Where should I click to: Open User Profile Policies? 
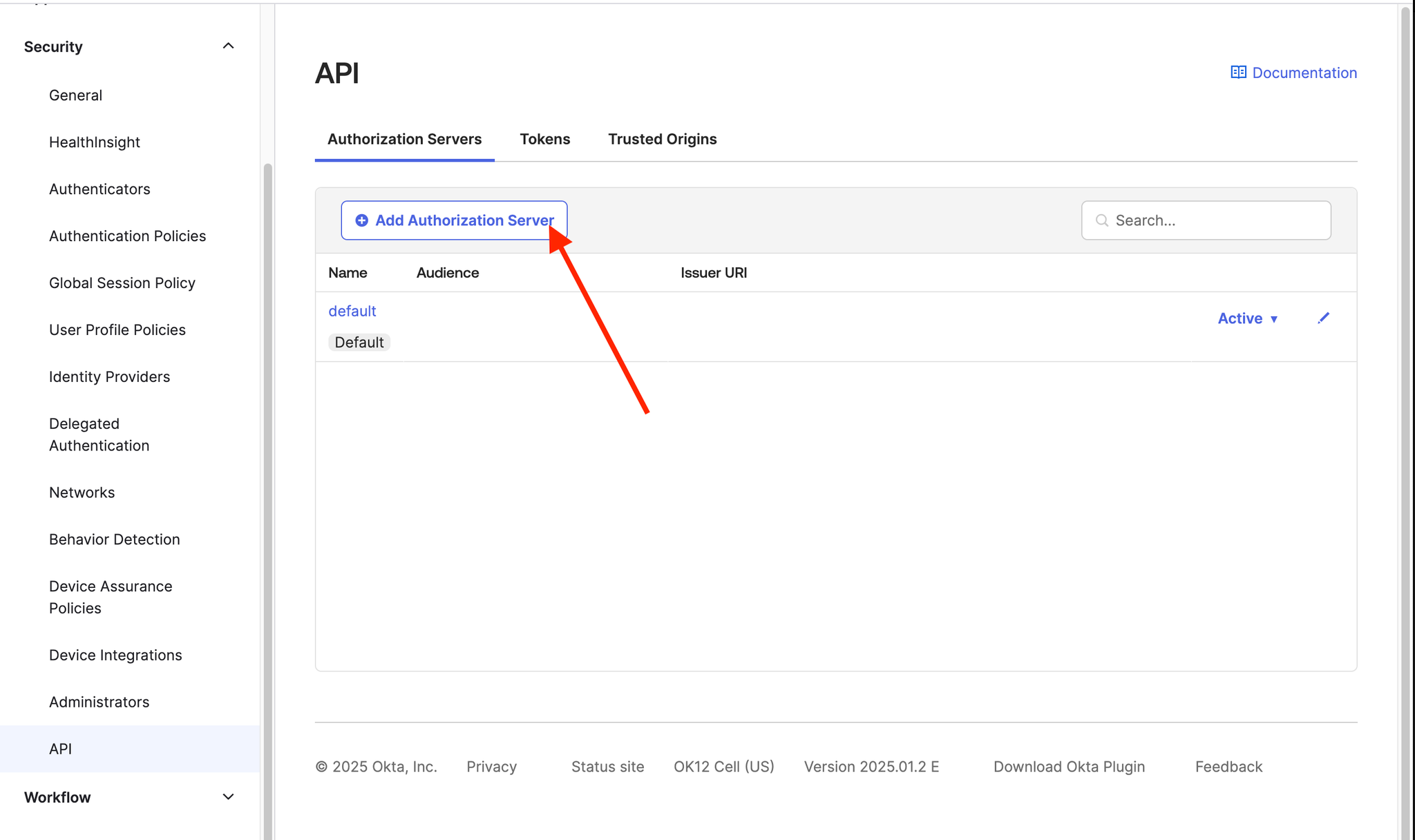[117, 330]
